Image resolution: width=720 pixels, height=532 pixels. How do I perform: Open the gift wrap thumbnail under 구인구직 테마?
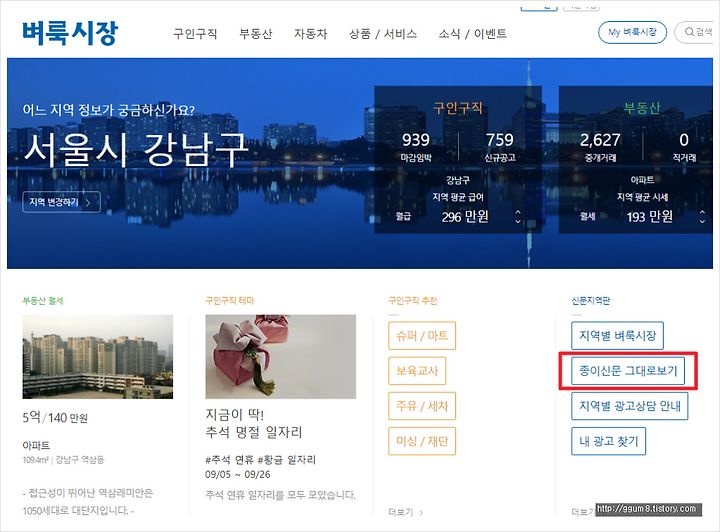click(x=281, y=357)
